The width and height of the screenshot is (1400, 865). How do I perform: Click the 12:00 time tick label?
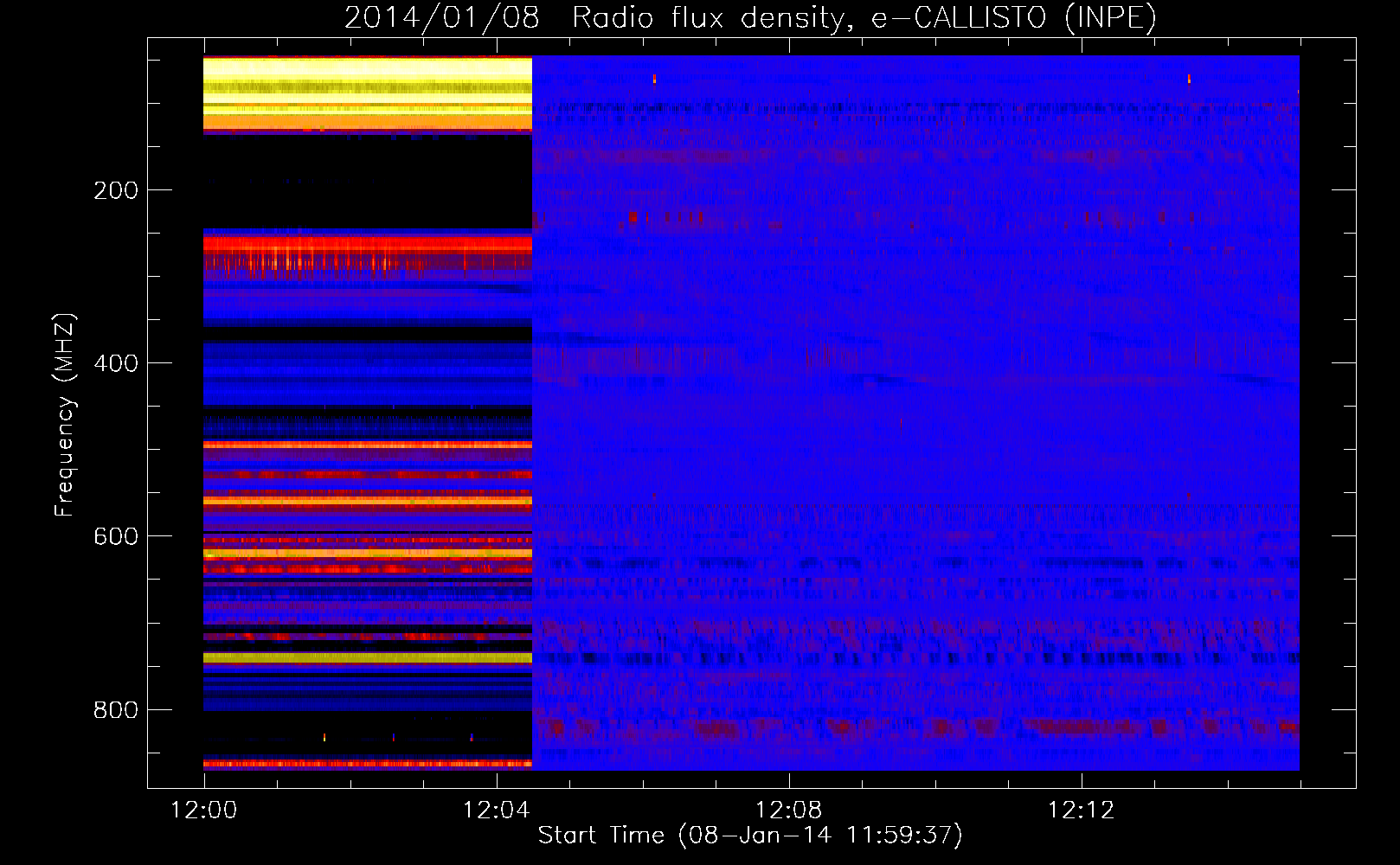point(204,811)
